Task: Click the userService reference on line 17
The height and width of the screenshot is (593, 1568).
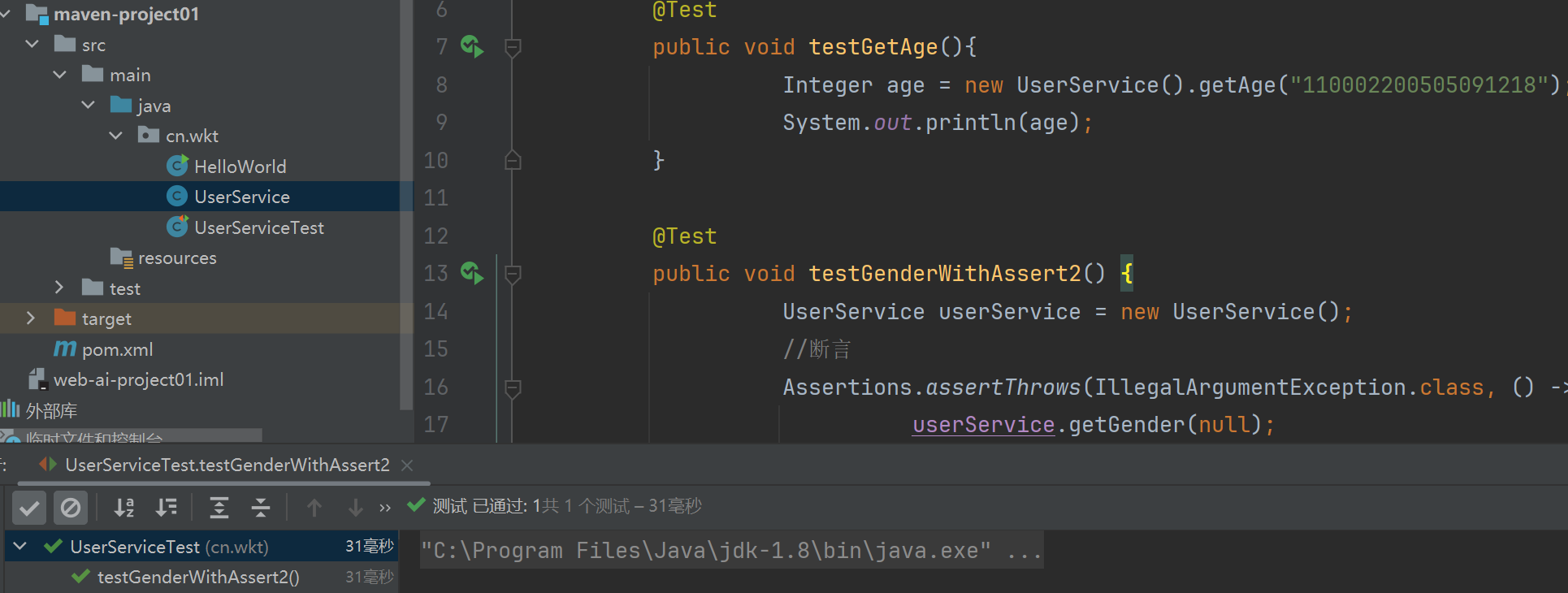Action: [983, 425]
